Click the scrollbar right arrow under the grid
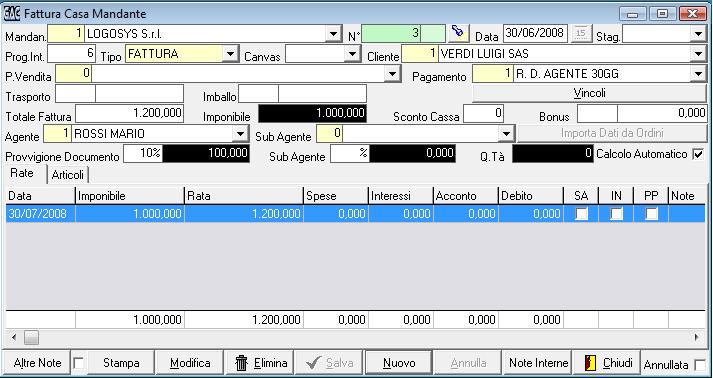This screenshot has width=713, height=378. (697, 338)
